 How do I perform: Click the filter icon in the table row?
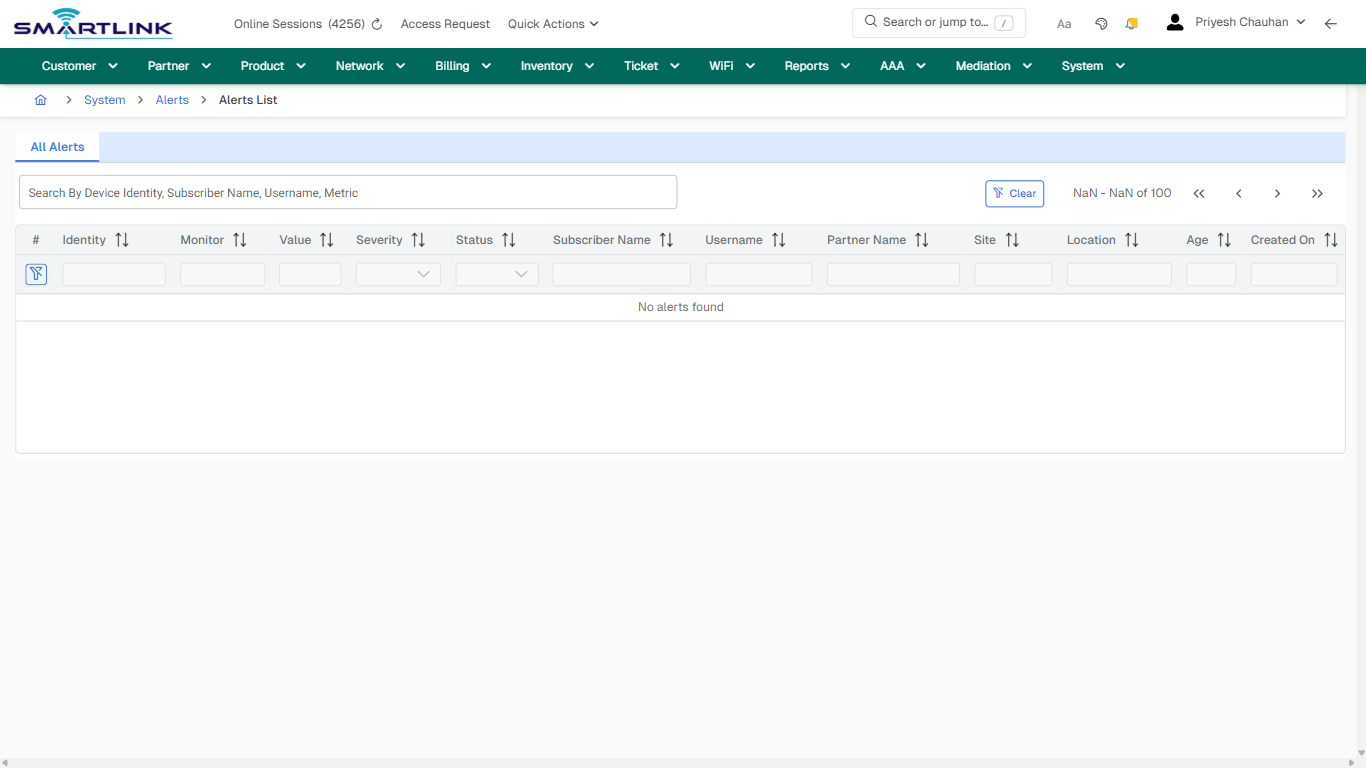(36, 273)
